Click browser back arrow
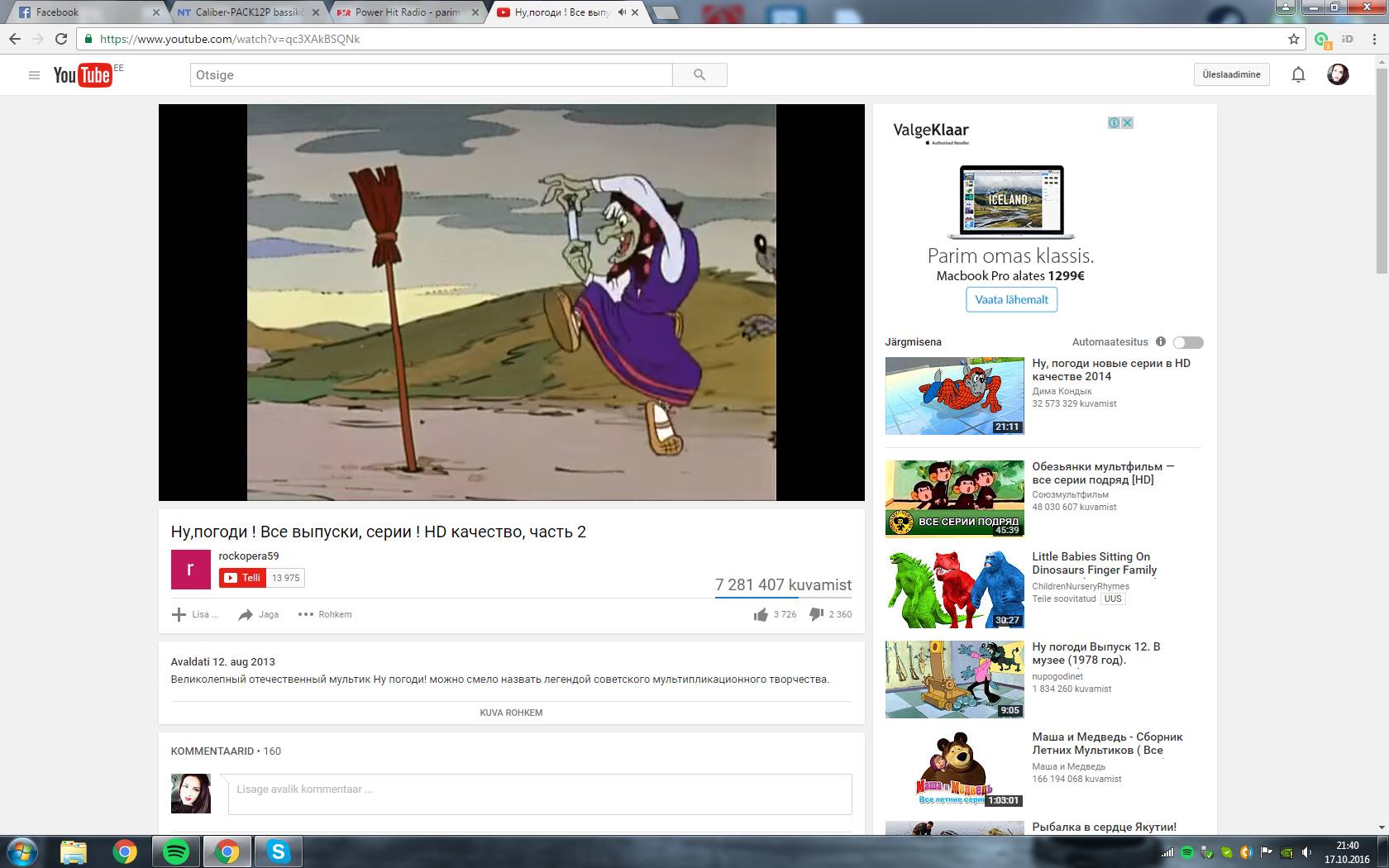 coord(14,39)
